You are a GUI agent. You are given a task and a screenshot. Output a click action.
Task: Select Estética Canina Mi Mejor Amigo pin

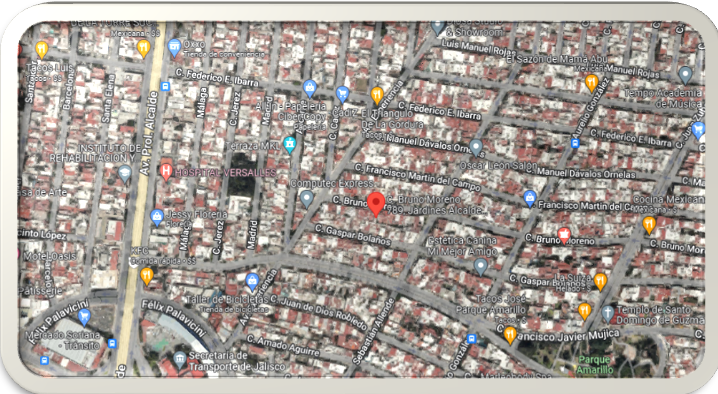(x=480, y=267)
